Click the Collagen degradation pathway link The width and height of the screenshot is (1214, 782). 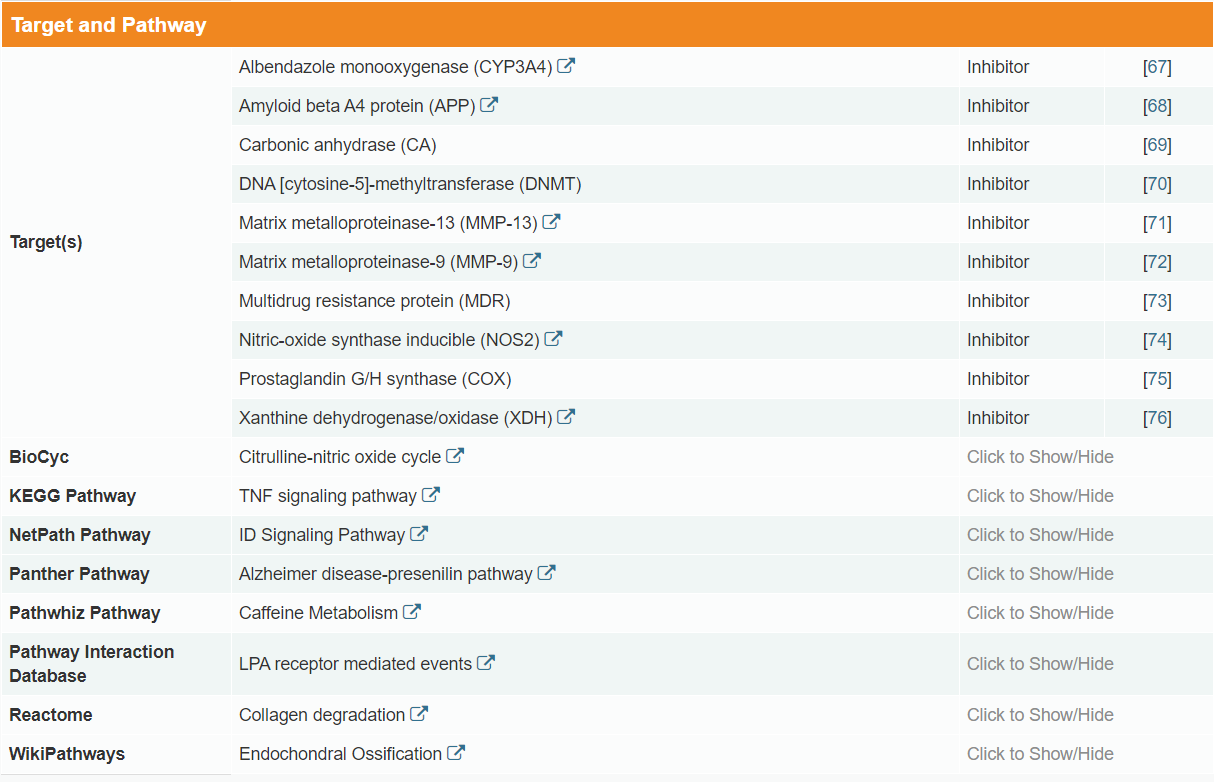click(x=322, y=715)
